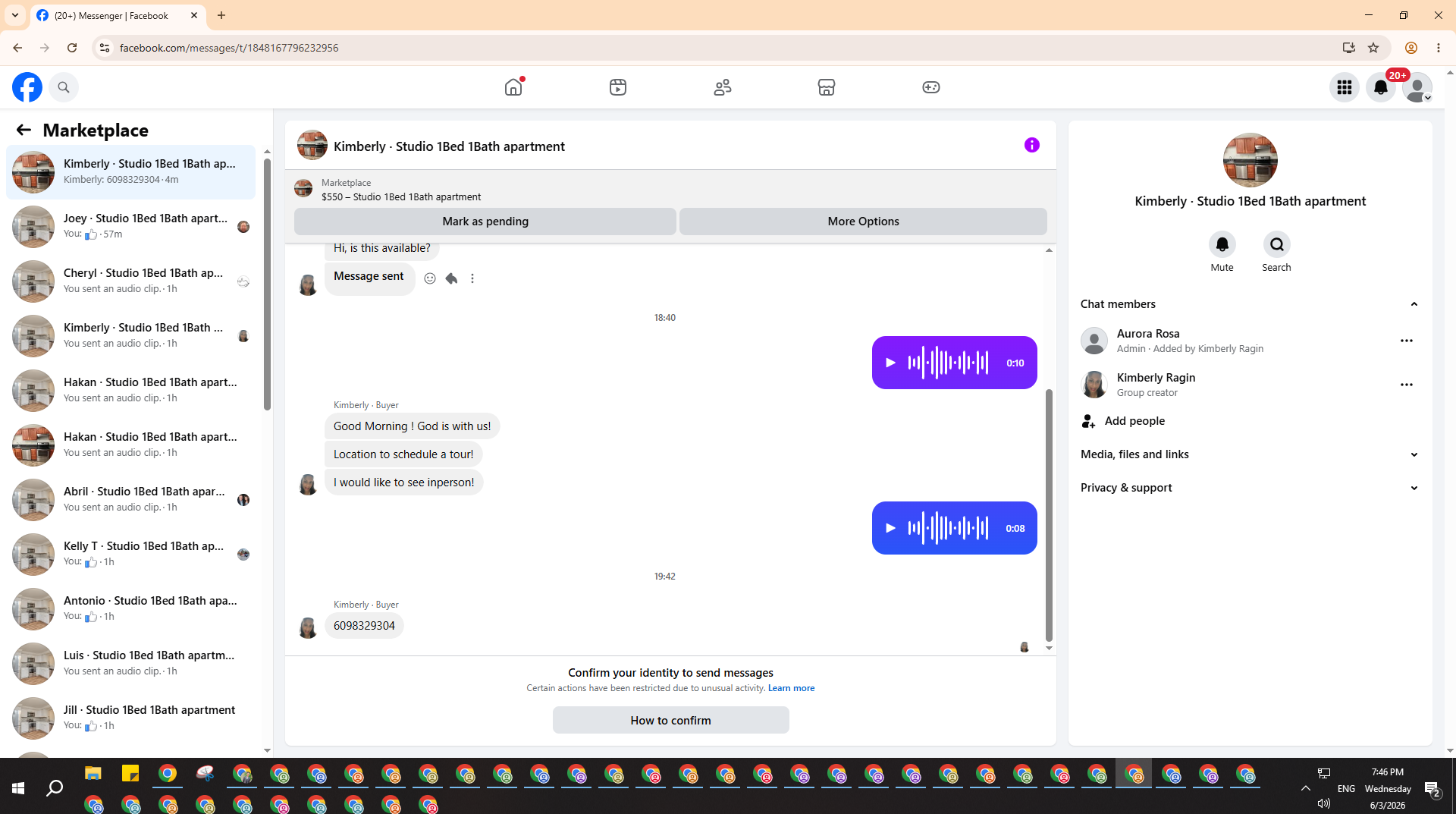
Task: Follow the Learn more link
Action: [791, 688]
